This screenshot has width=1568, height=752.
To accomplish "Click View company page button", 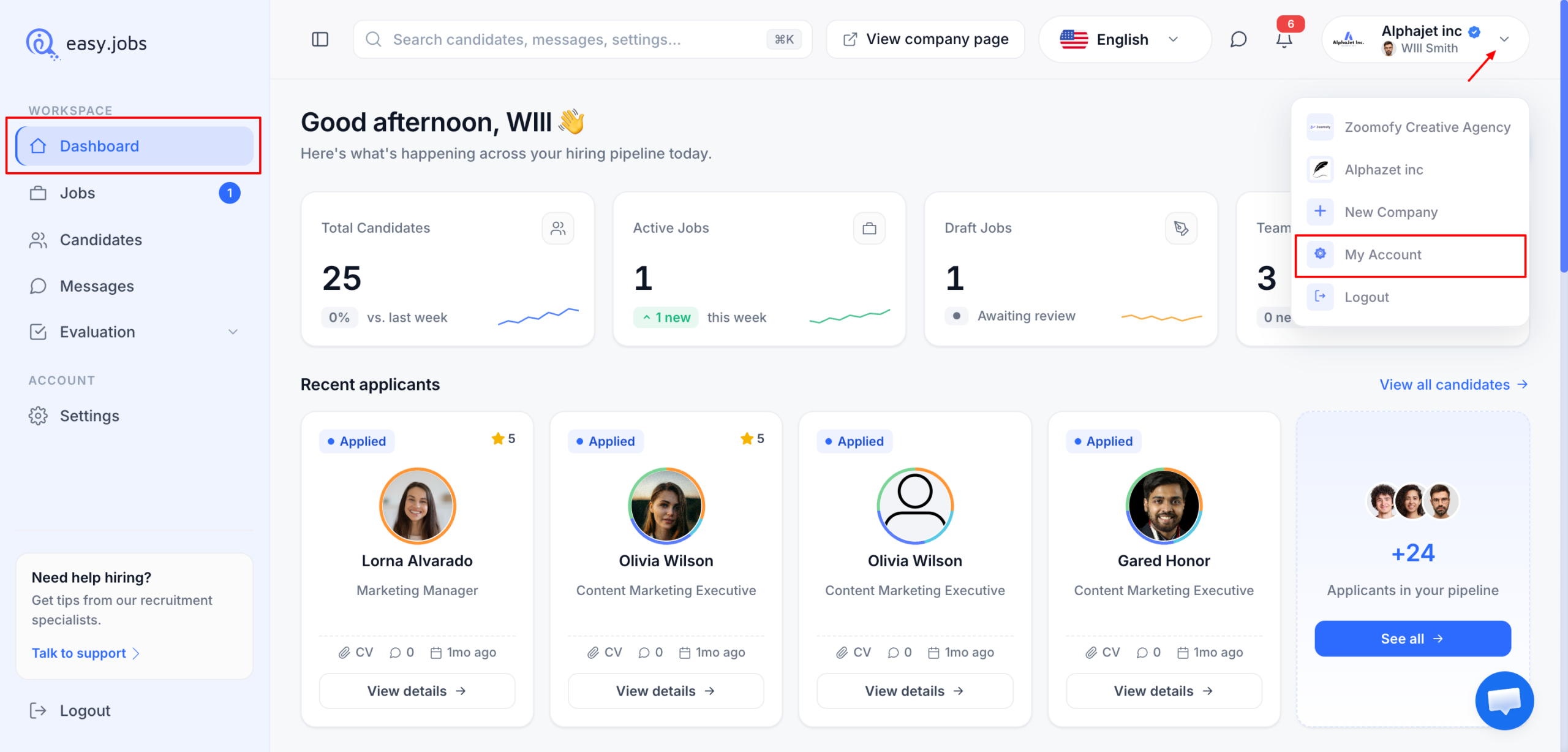I will [925, 40].
